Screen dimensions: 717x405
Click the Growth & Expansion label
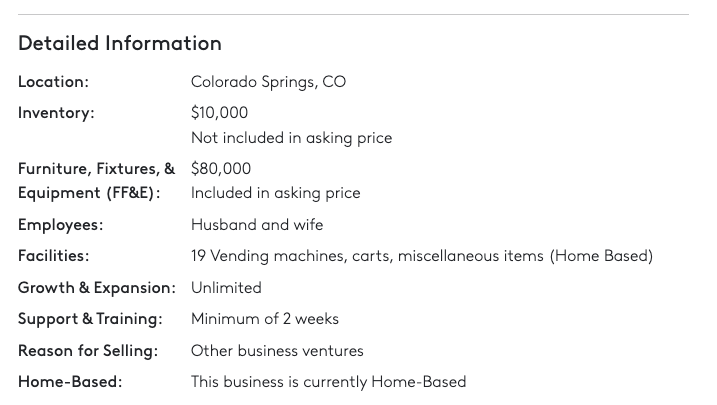tap(96, 288)
